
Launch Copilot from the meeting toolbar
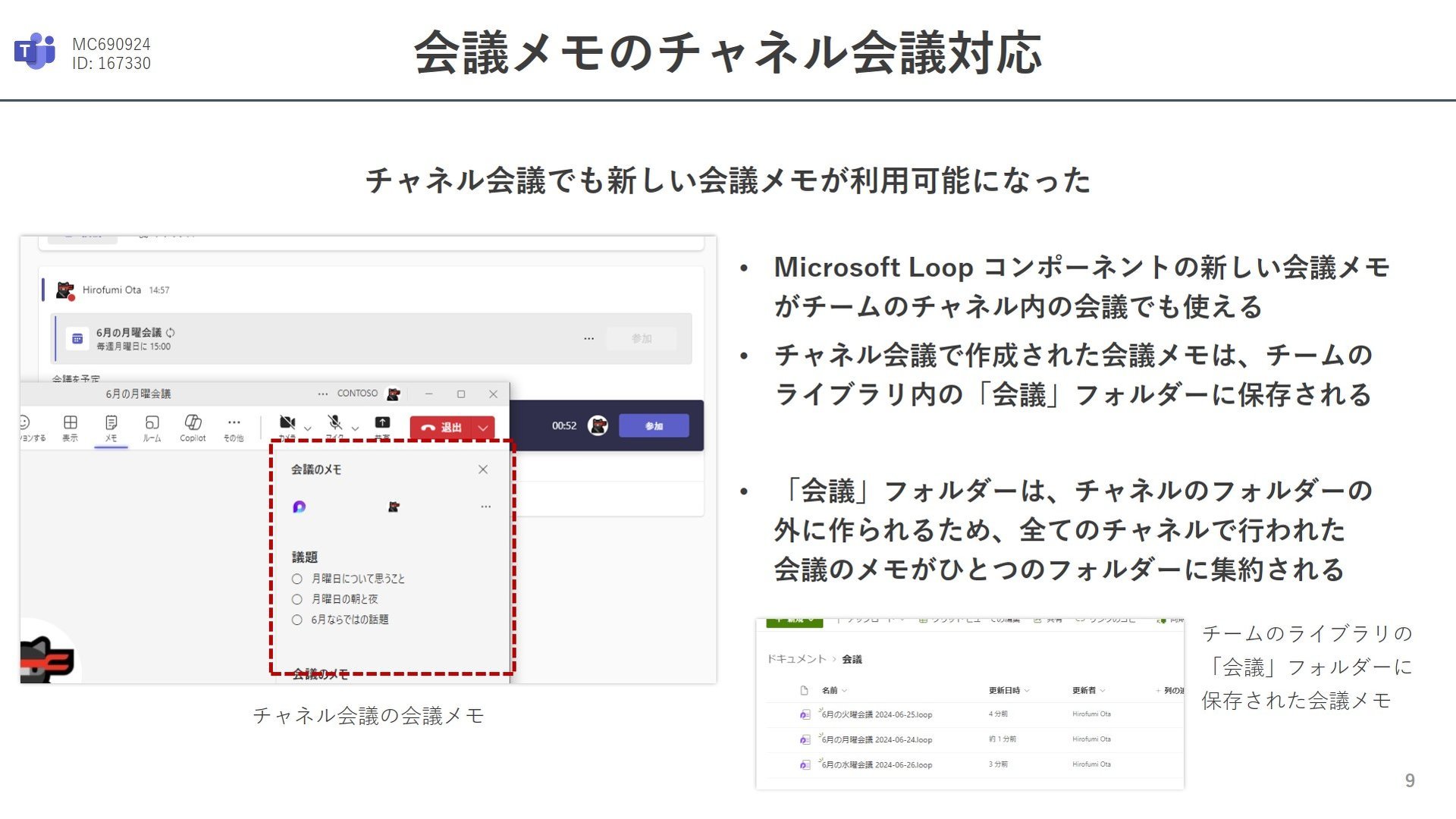pos(193,422)
